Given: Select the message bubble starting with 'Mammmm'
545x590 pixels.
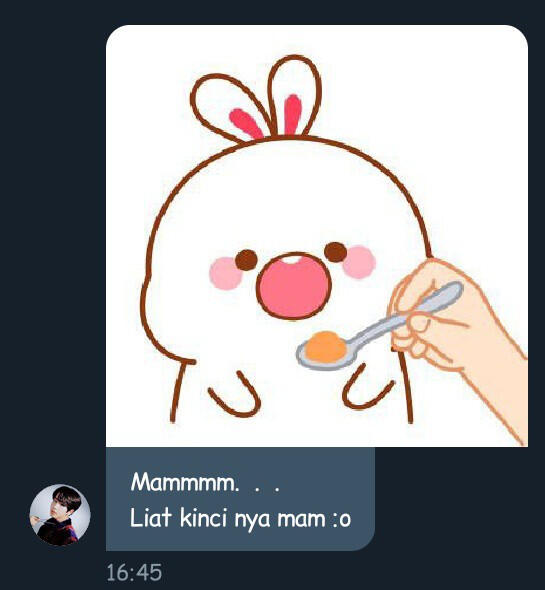Looking at the screenshot, I should [240, 499].
